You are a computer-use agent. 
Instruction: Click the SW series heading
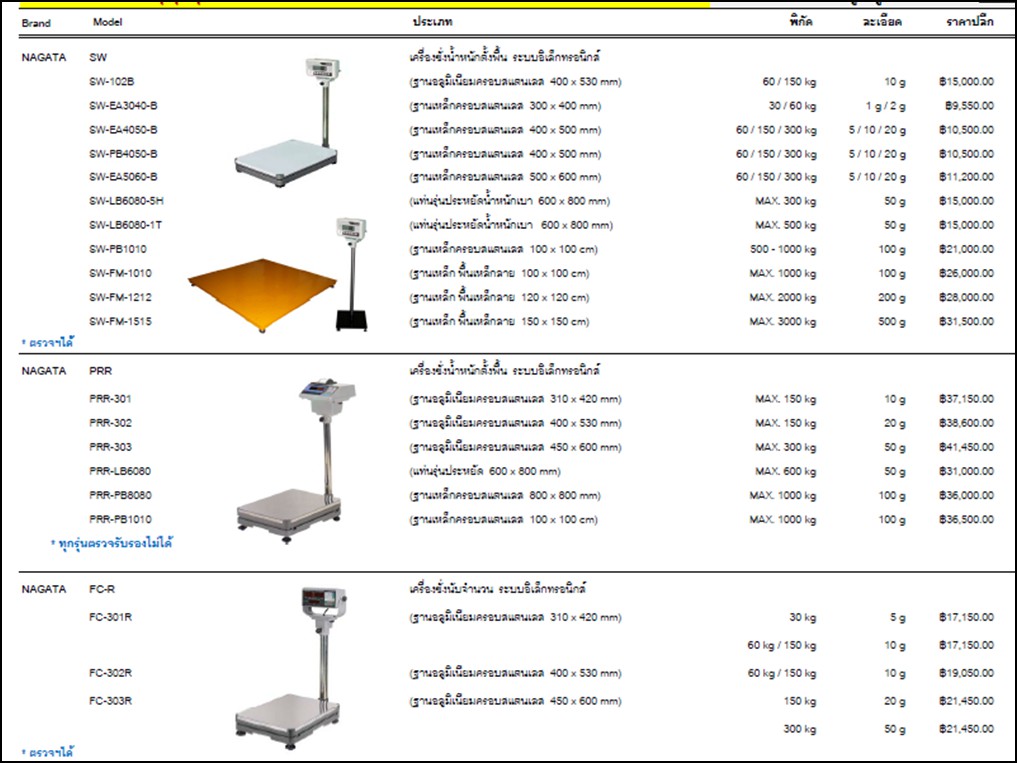(98, 58)
